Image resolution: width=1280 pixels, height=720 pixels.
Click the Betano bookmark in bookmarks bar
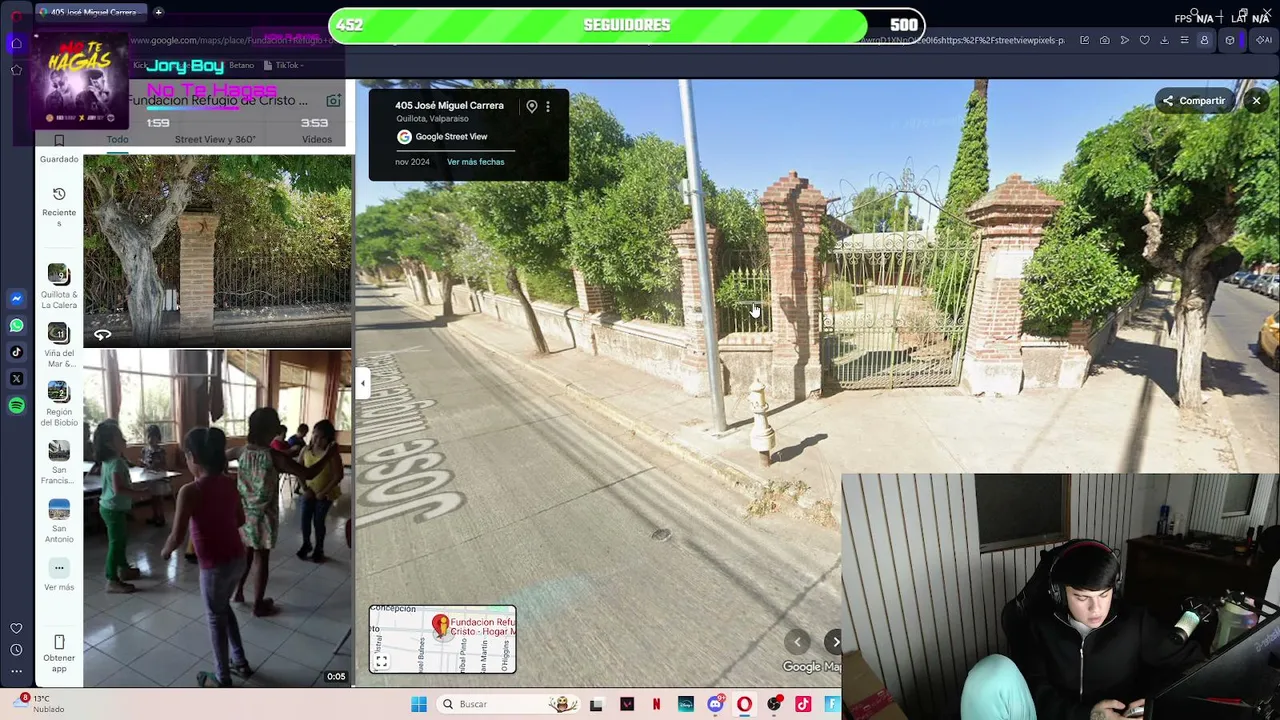coord(241,65)
